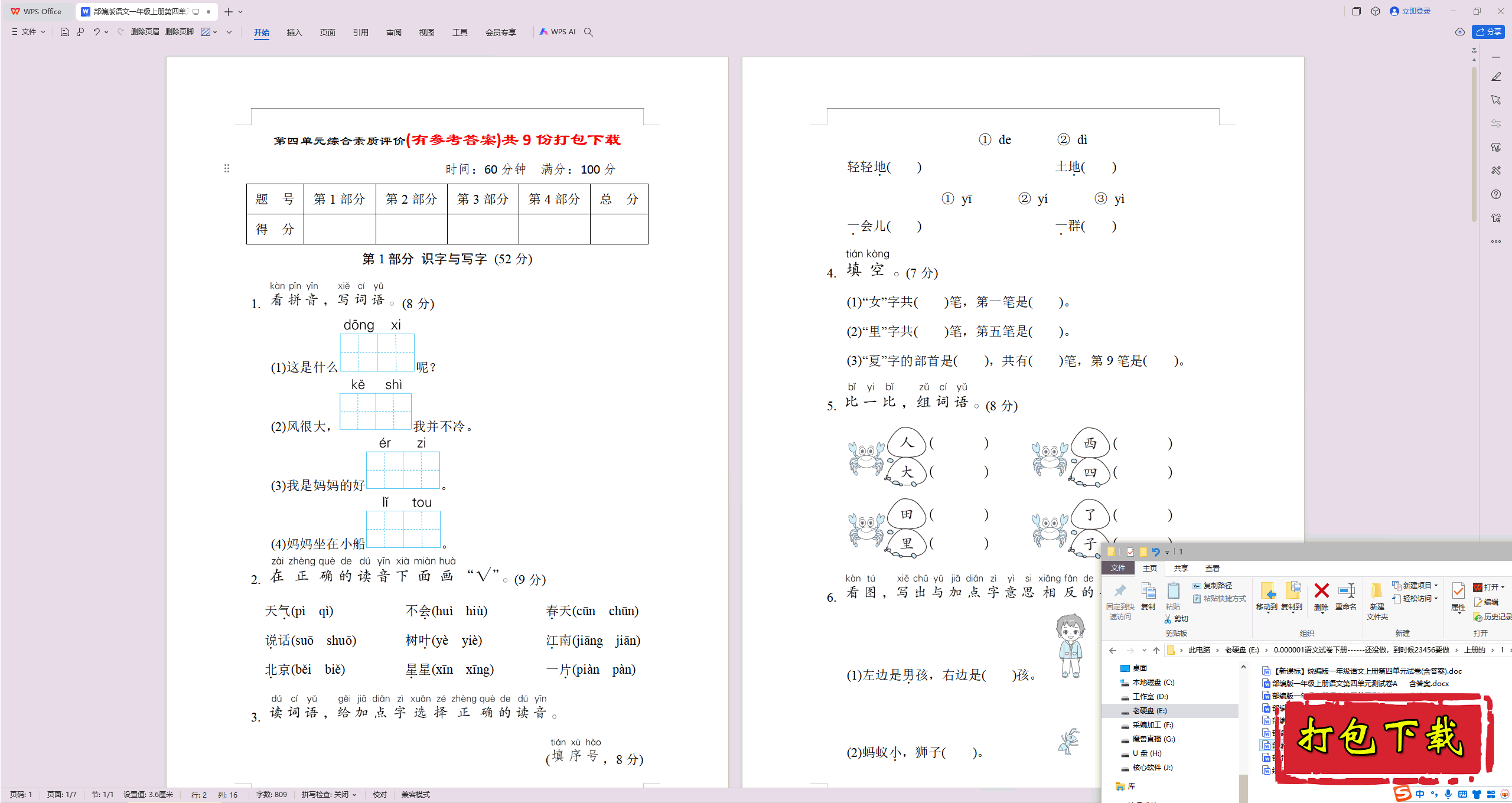Click the new tab plus button in WPS
This screenshot has height=803, width=1512.
228,11
